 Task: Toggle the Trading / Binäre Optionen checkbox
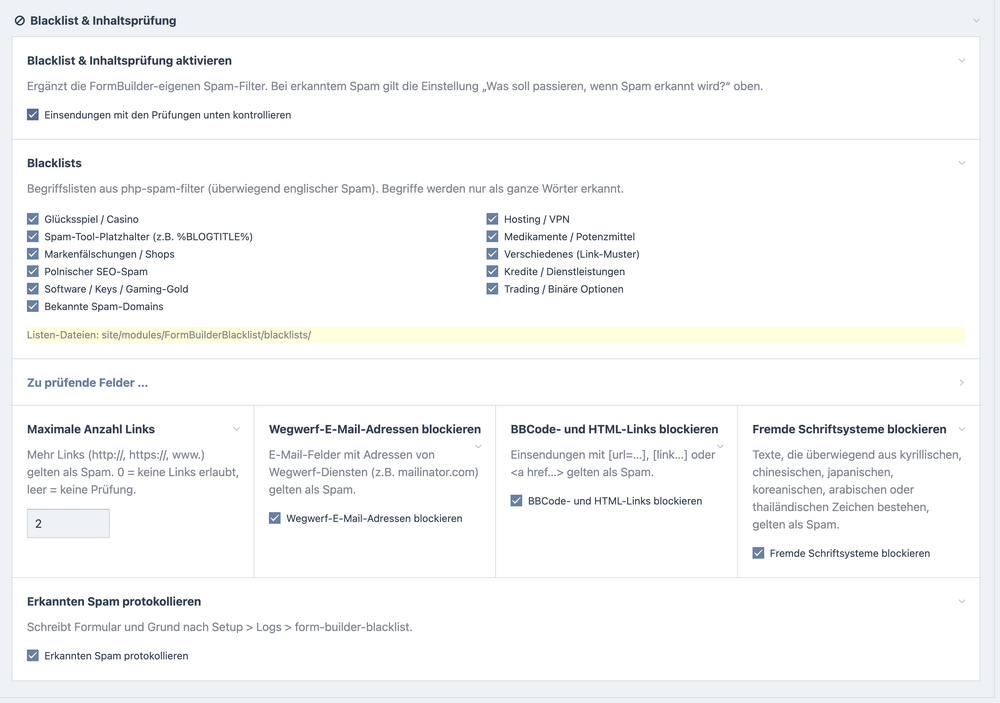pos(492,289)
